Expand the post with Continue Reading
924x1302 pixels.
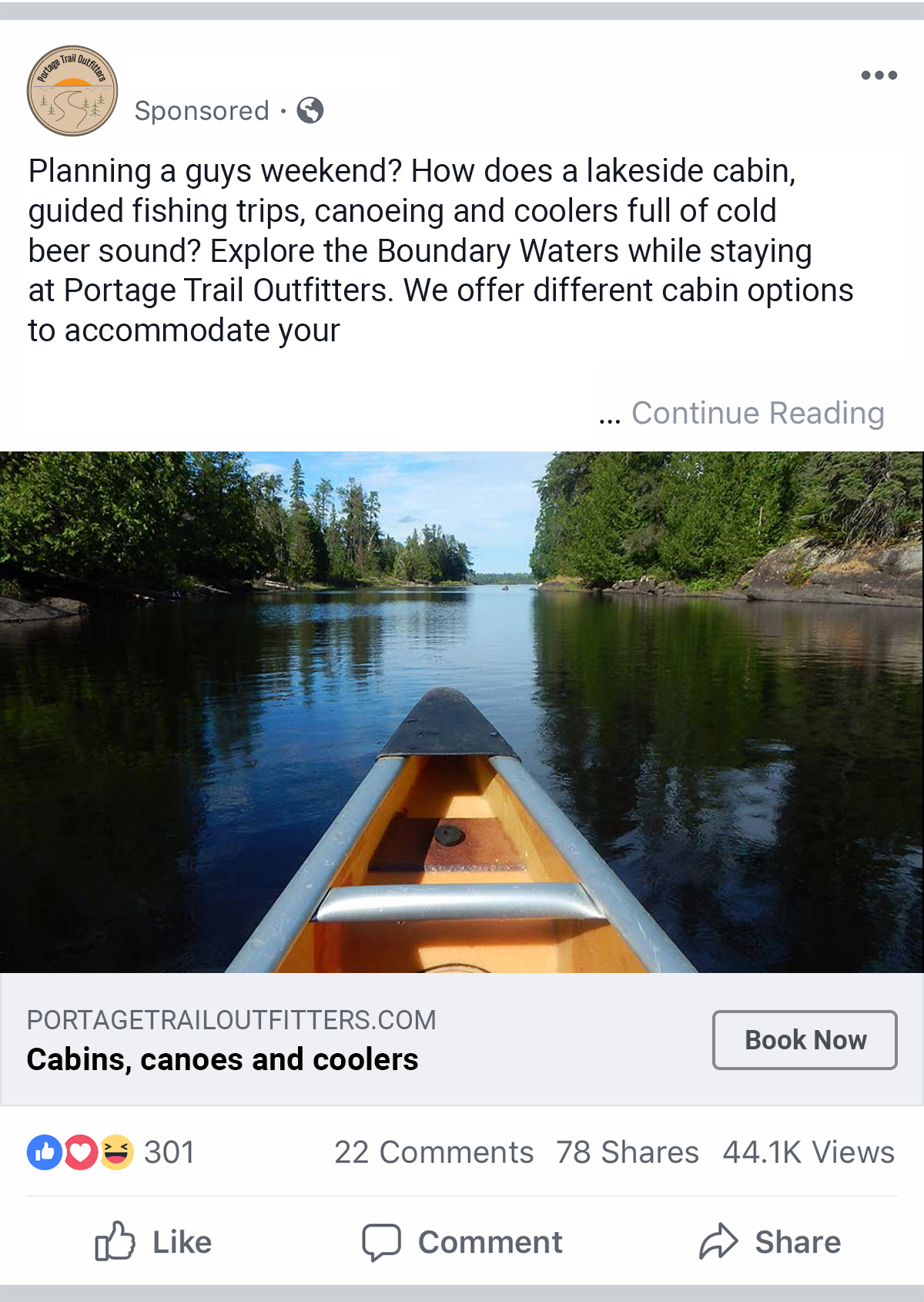click(x=758, y=412)
